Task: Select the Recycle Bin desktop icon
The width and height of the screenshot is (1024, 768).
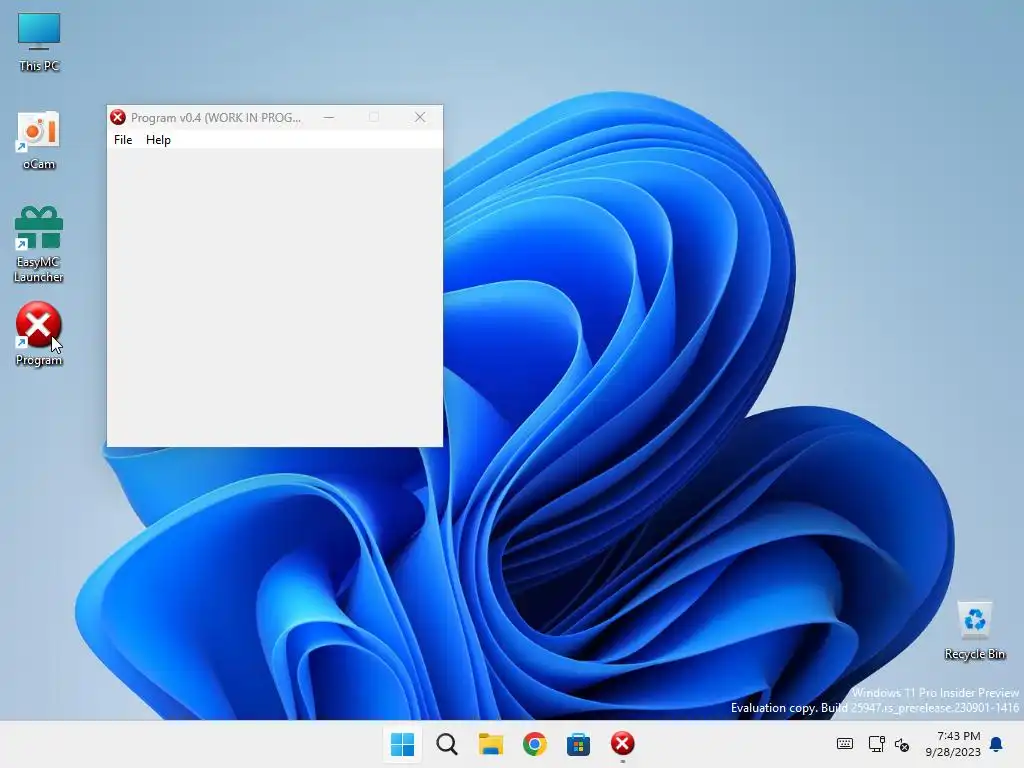Action: (x=974, y=630)
